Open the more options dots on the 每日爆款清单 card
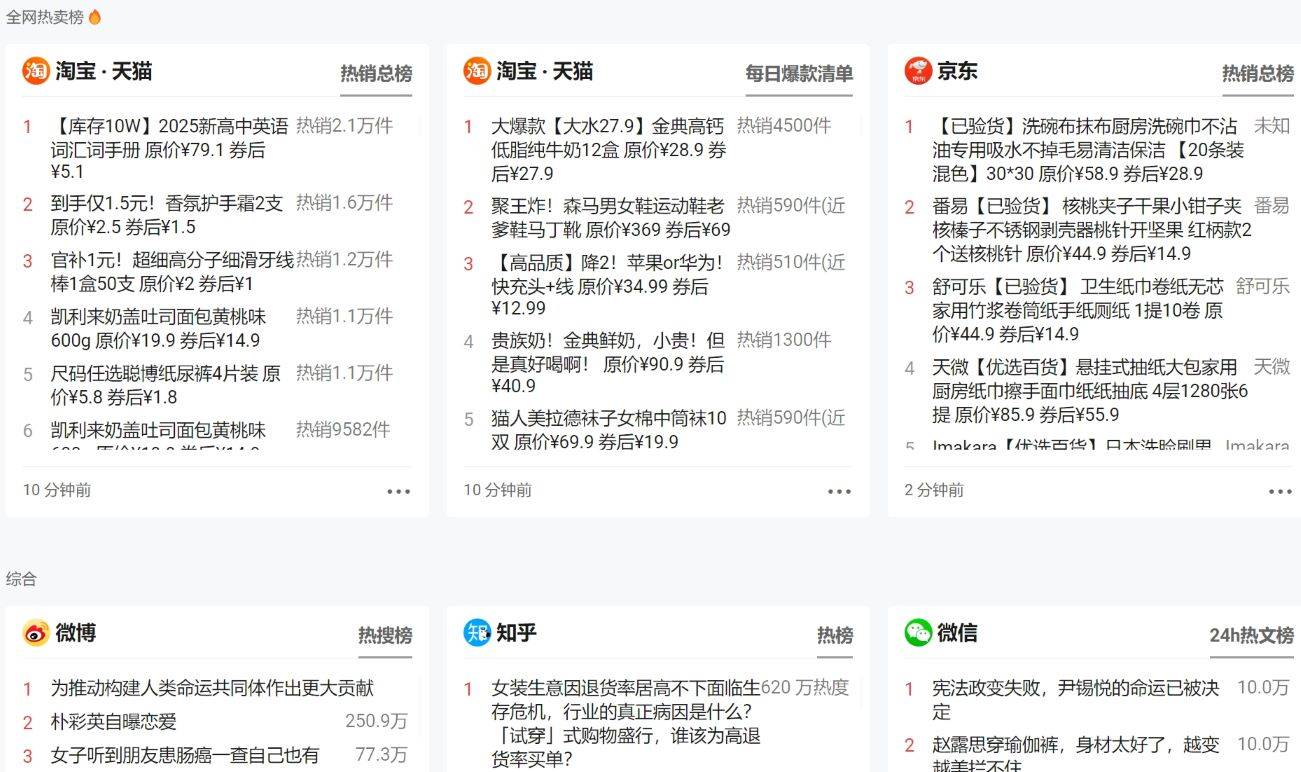 coord(840,491)
